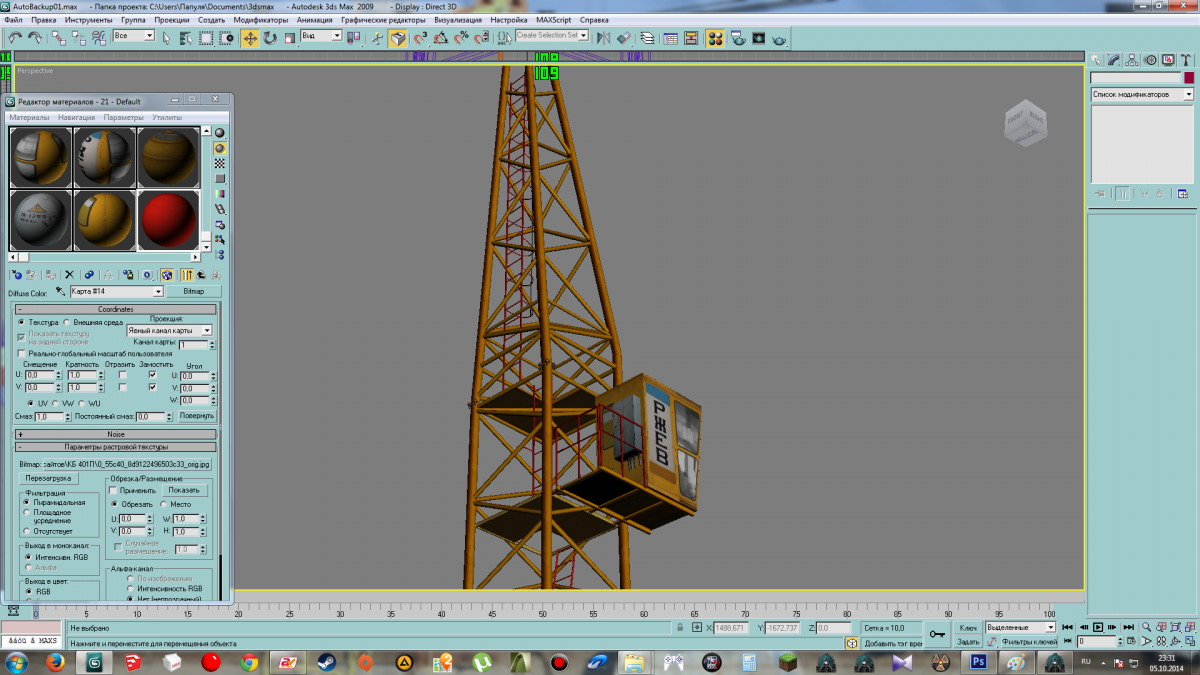This screenshot has width=1200, height=675.
Task: Click the Повернуть button
Action: pos(197,415)
